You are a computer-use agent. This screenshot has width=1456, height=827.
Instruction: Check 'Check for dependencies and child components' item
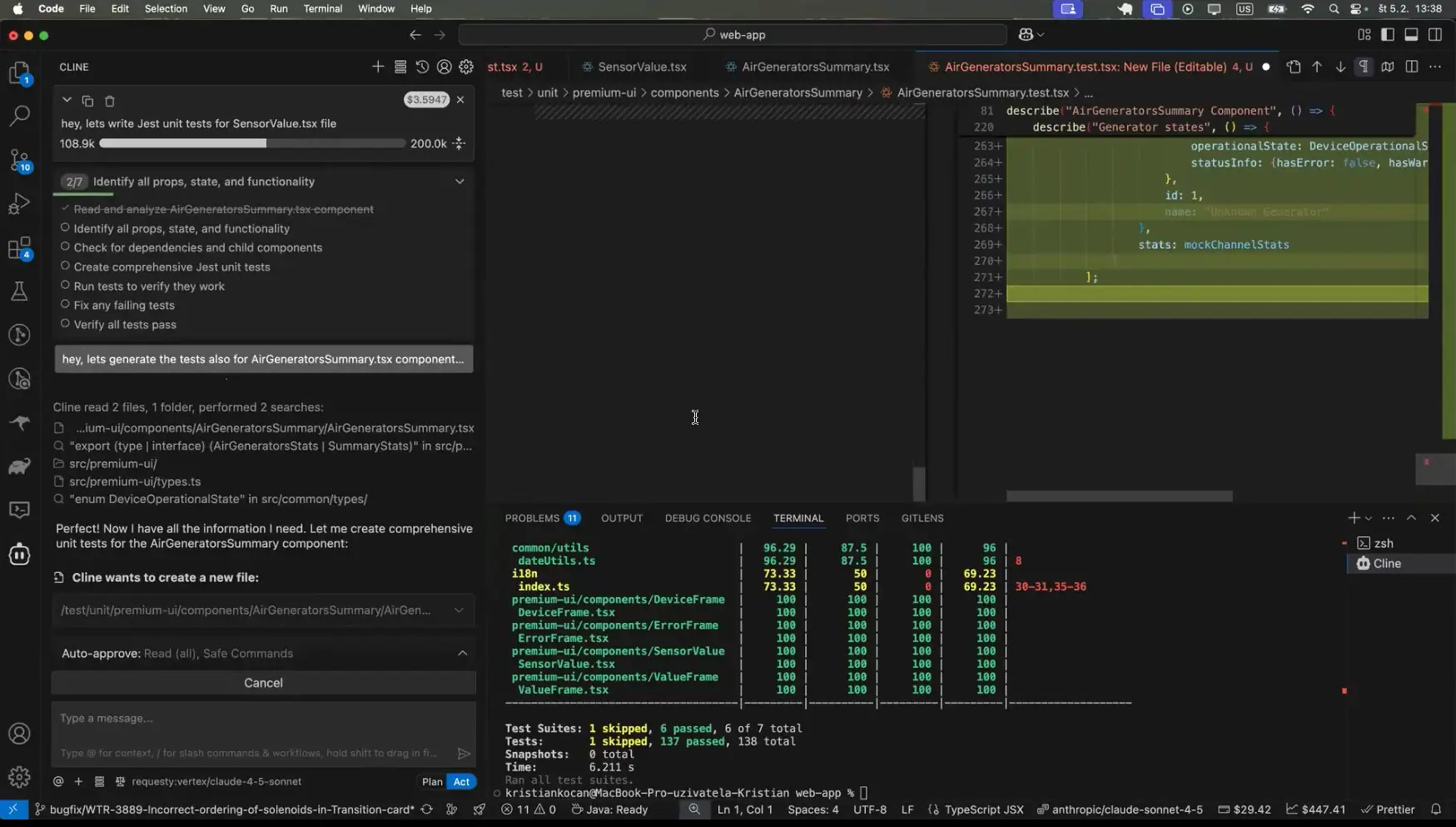tap(65, 247)
